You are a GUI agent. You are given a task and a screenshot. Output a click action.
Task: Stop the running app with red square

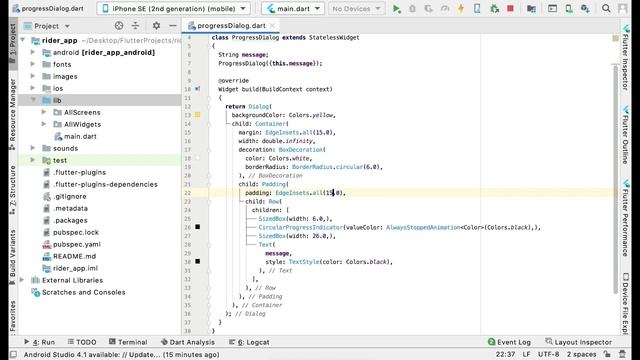(510, 9)
